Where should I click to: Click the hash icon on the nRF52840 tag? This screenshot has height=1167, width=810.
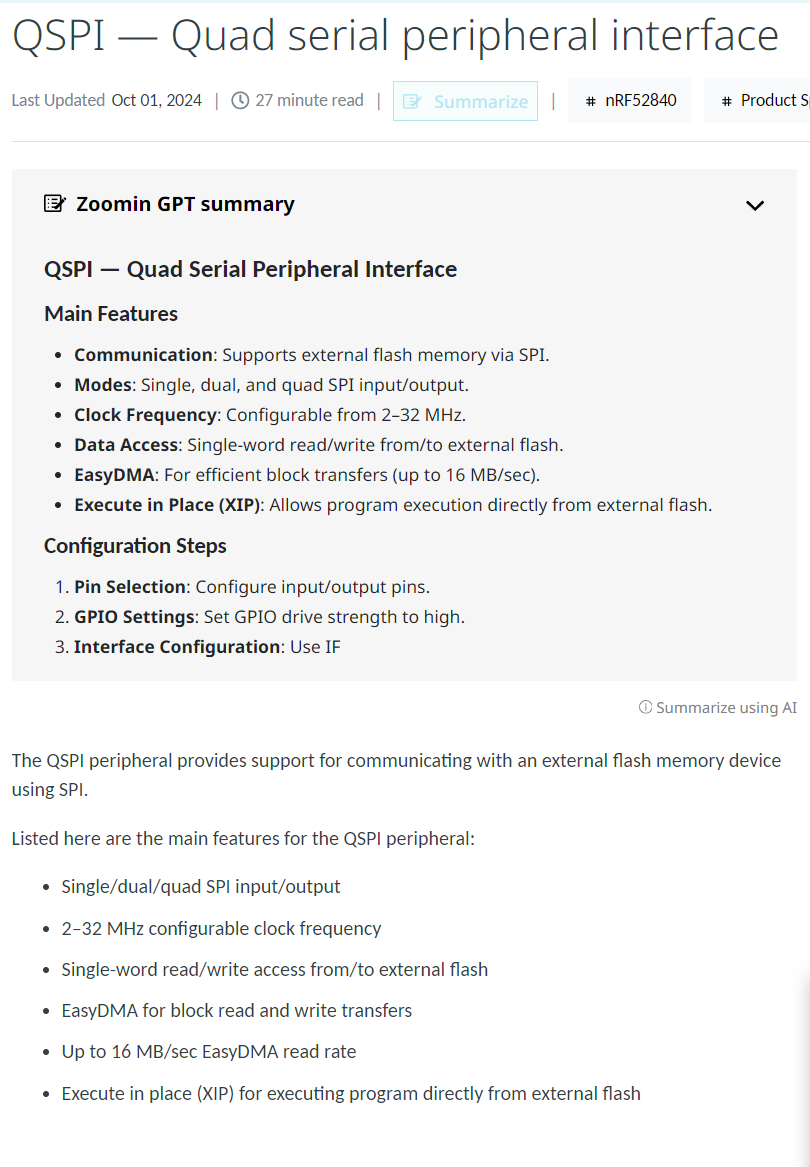click(x=591, y=101)
